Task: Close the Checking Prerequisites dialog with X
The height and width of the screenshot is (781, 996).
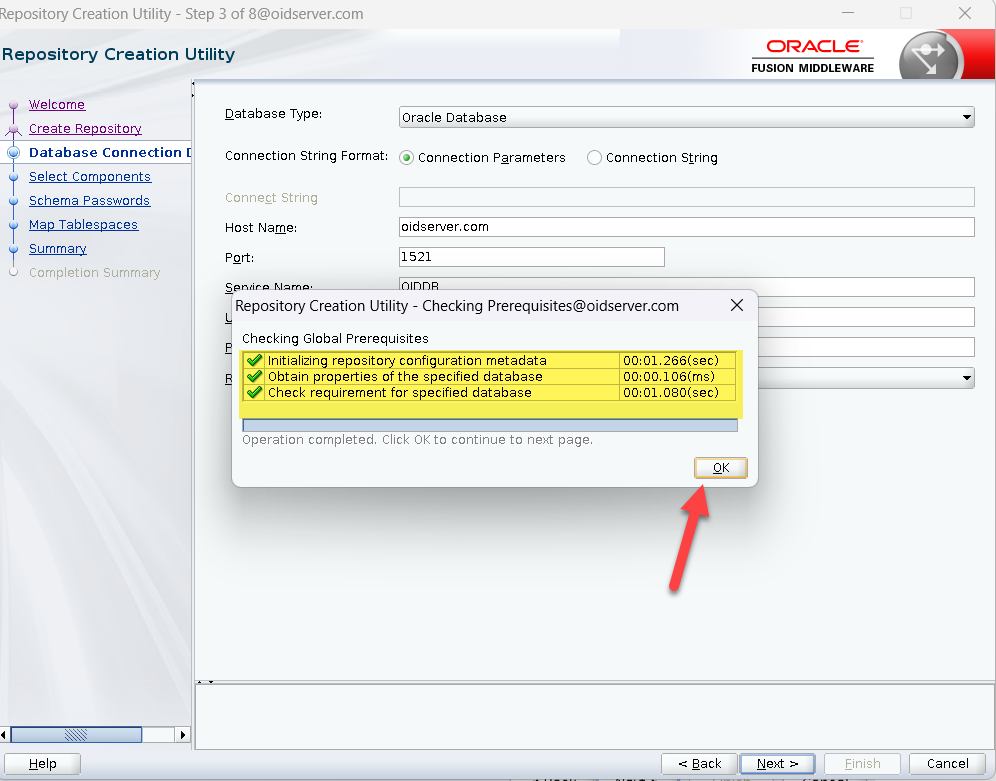Action: [737, 306]
